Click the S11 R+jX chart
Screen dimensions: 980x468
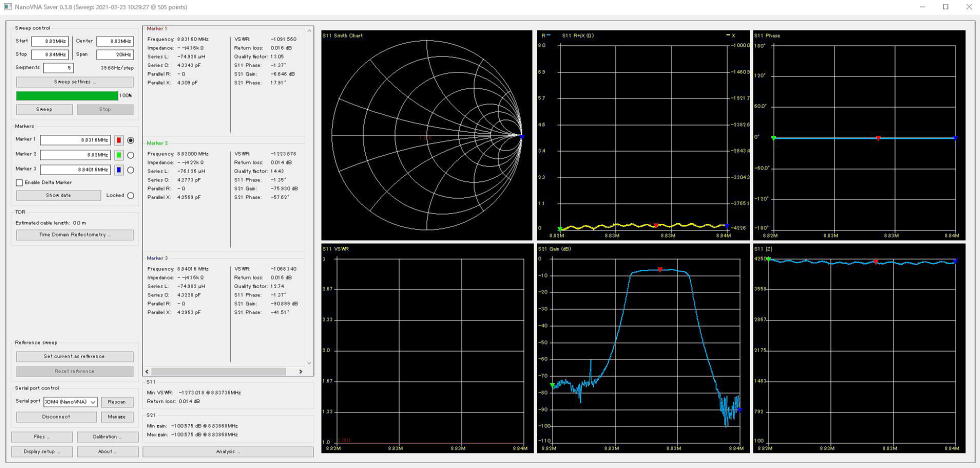click(x=643, y=135)
